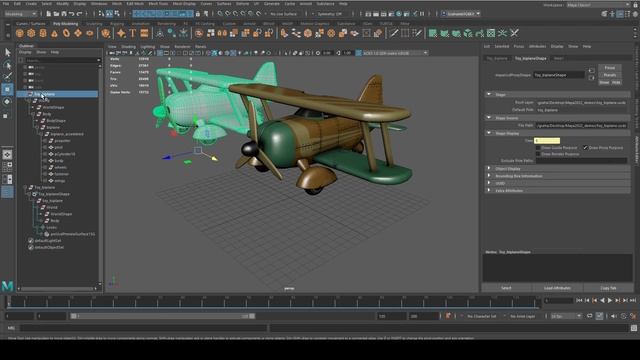Toggle Draw Render Purpose checkbox
Screen dimensions: 640x360
coord(538,154)
